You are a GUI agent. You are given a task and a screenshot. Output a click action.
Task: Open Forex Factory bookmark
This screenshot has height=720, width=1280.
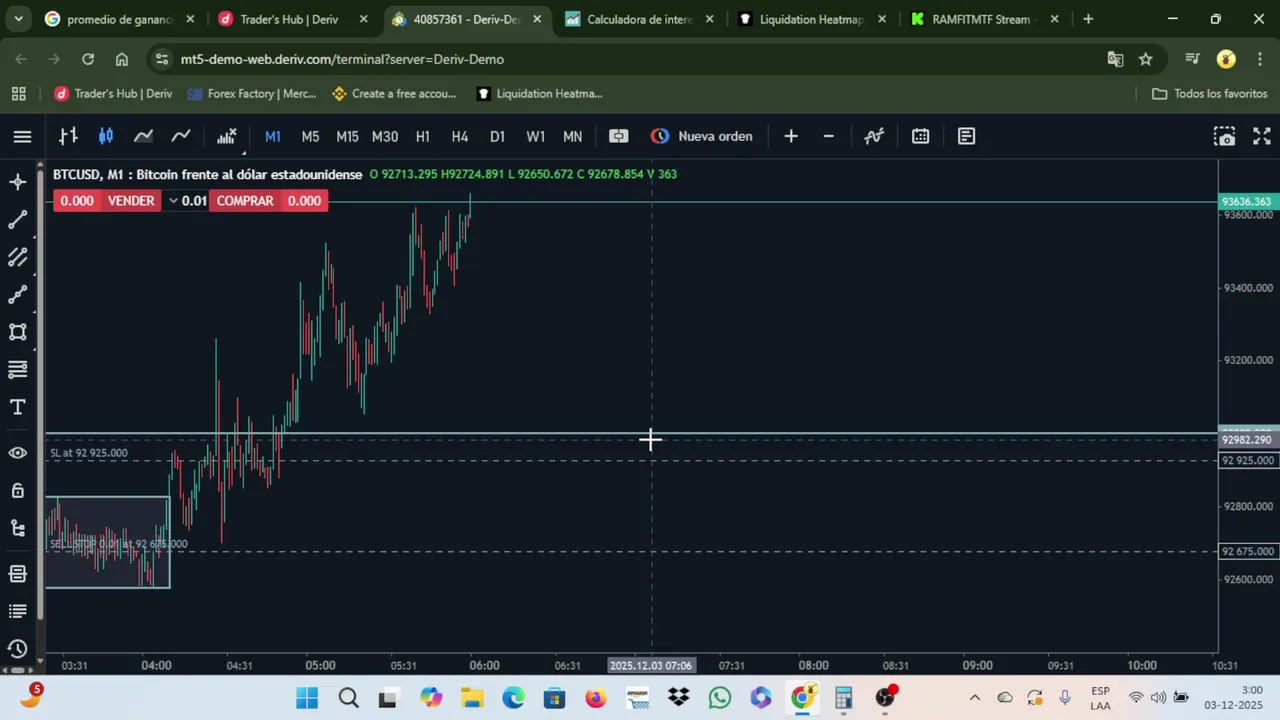tap(252, 93)
